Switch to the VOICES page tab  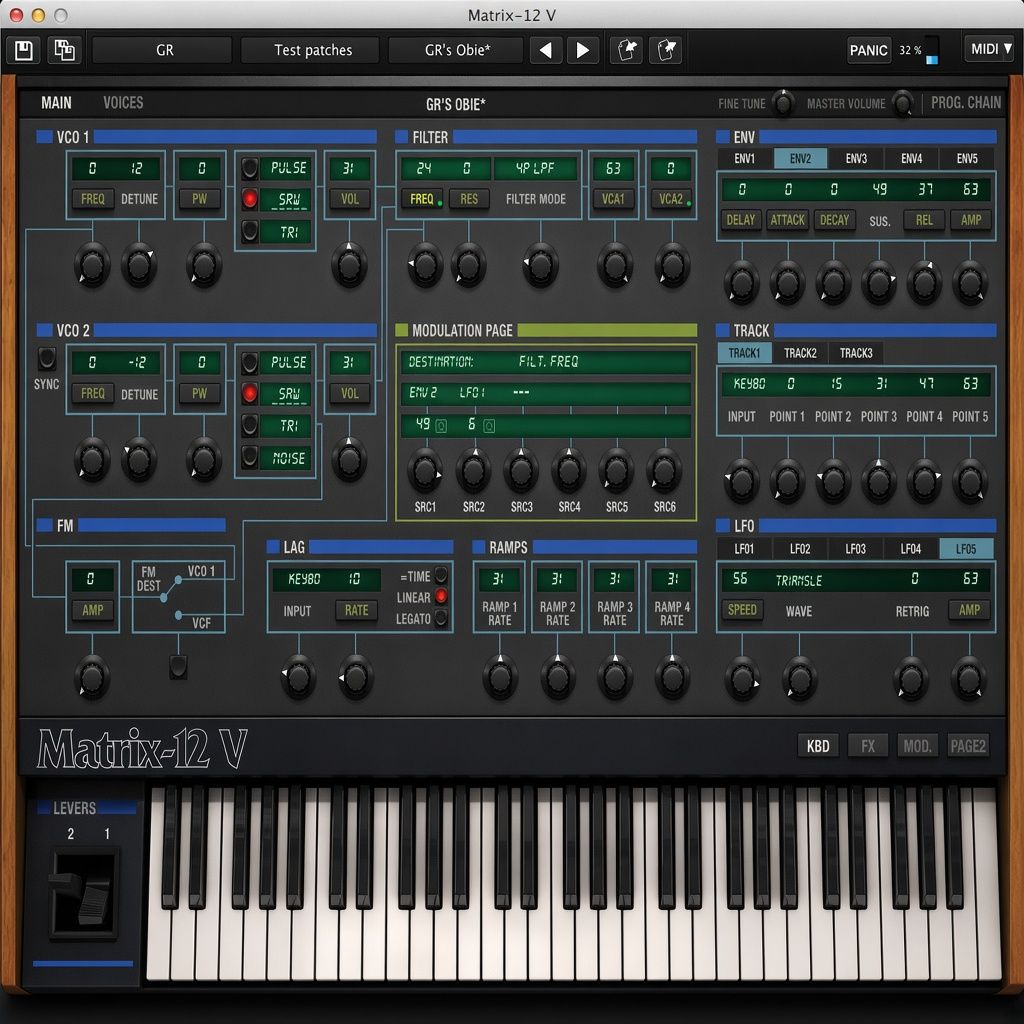[123, 103]
